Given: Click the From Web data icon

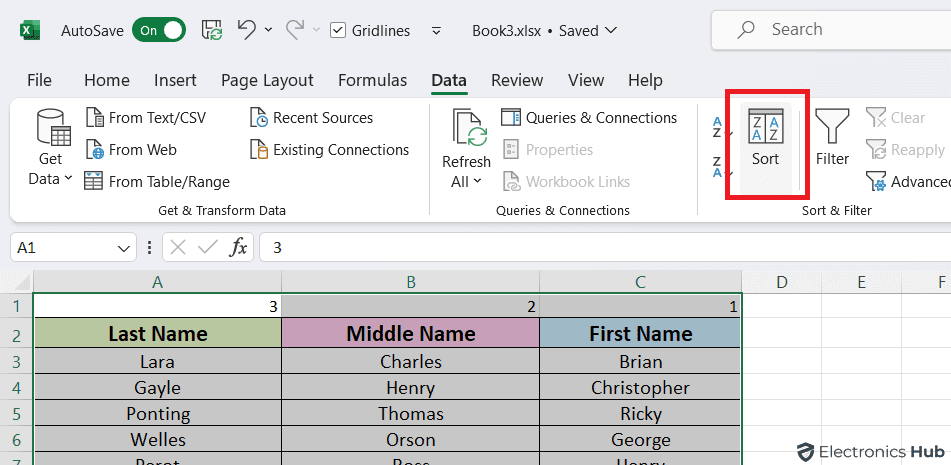Looking at the screenshot, I should (131, 150).
